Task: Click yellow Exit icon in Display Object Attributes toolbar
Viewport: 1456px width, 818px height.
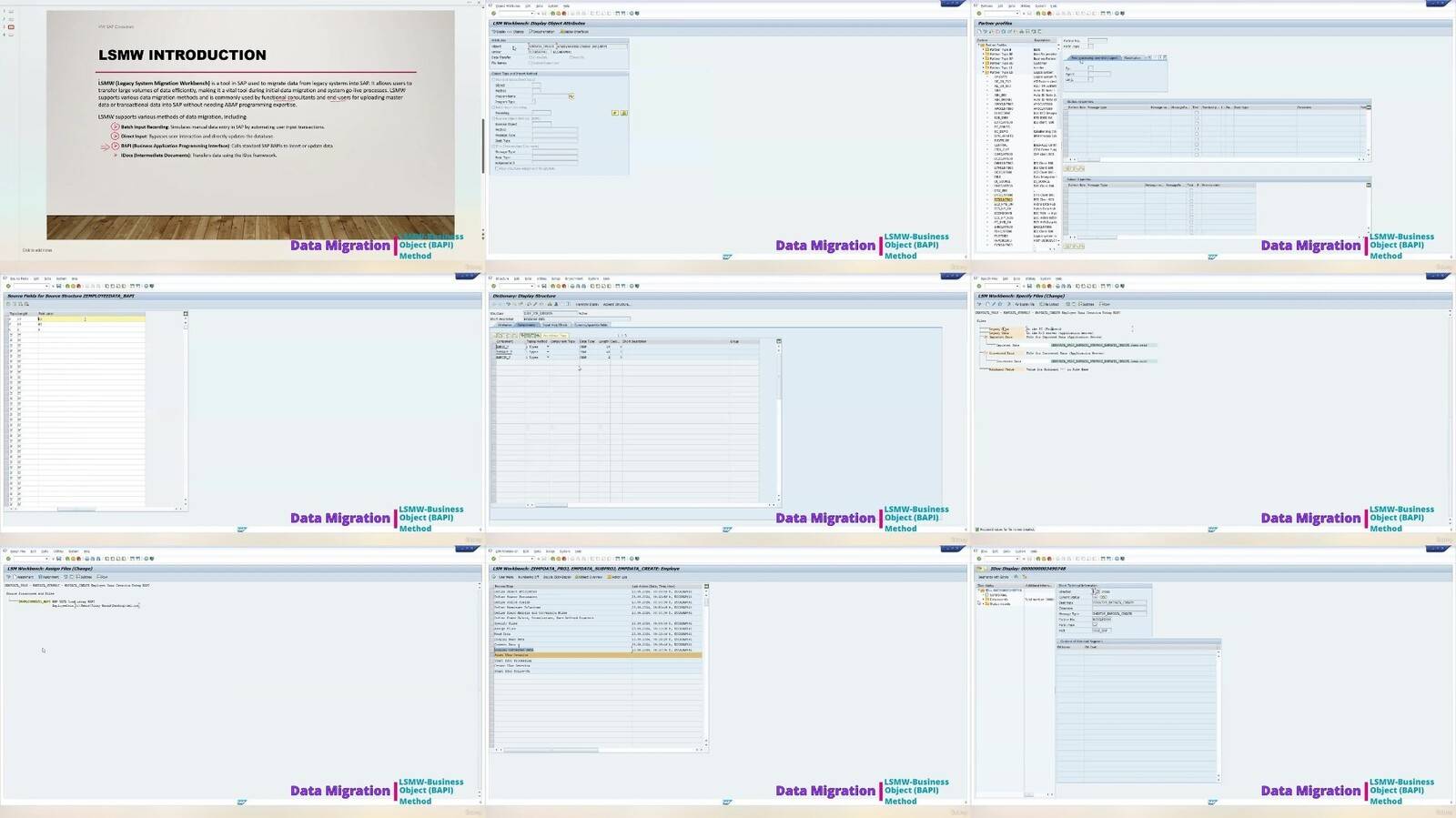Action: (559, 14)
